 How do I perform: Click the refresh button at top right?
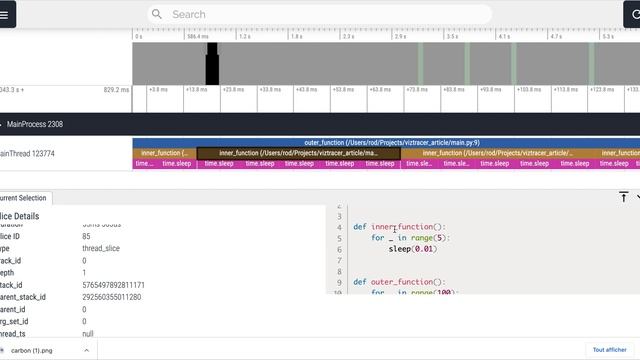(x=633, y=14)
